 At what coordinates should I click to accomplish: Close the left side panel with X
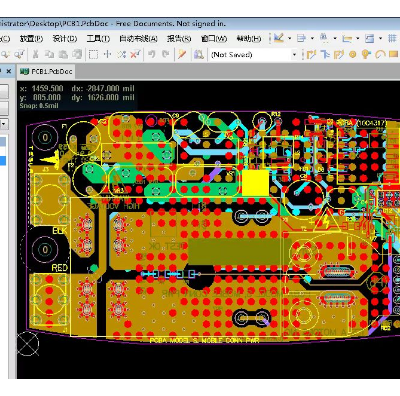point(9,71)
